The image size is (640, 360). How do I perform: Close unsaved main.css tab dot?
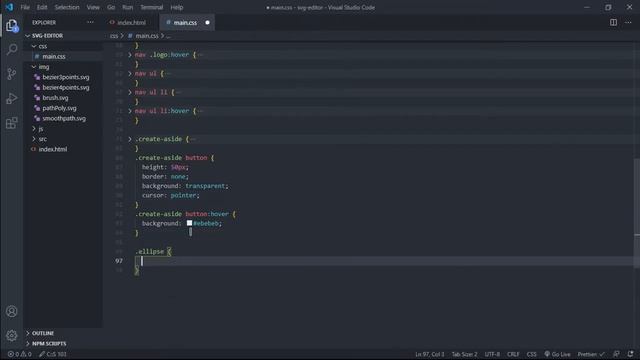pos(207,22)
